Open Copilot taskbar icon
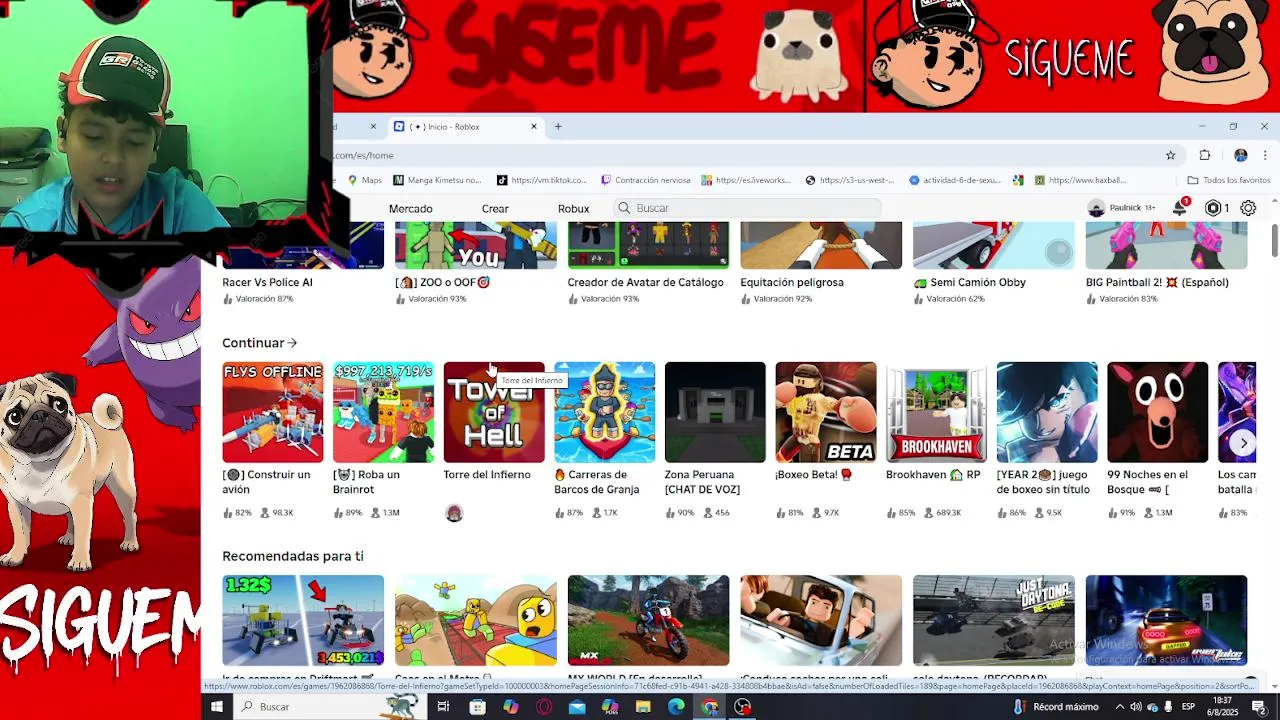This screenshot has width=1280, height=720. [x=511, y=707]
